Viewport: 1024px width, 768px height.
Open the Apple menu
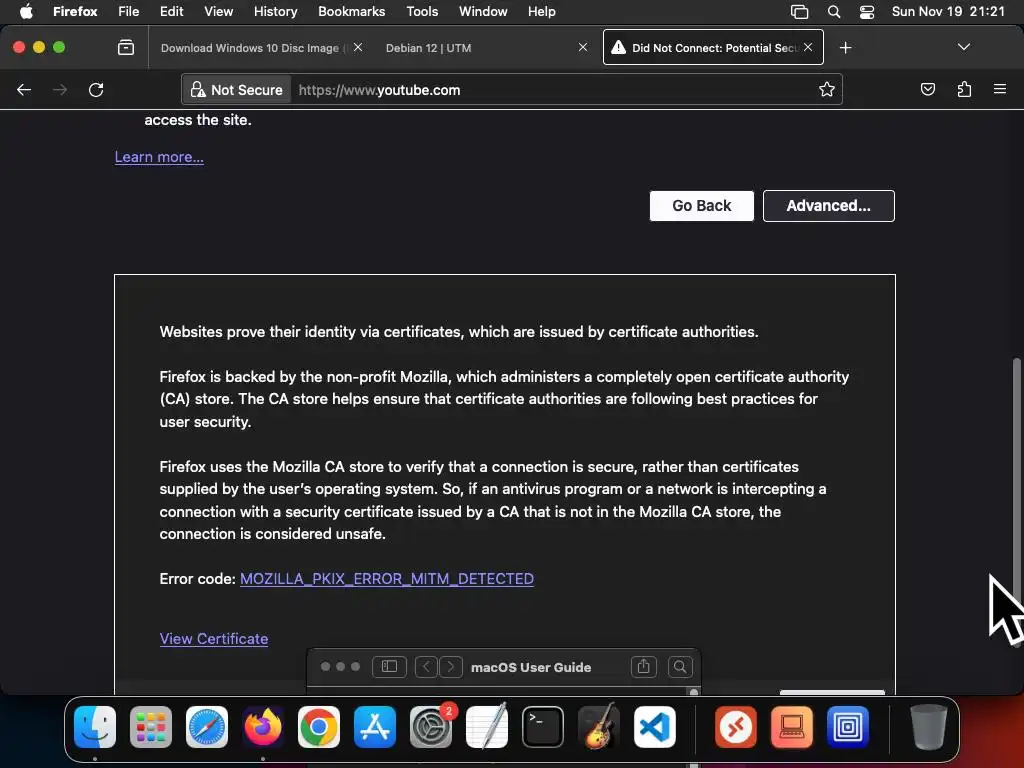(26, 11)
